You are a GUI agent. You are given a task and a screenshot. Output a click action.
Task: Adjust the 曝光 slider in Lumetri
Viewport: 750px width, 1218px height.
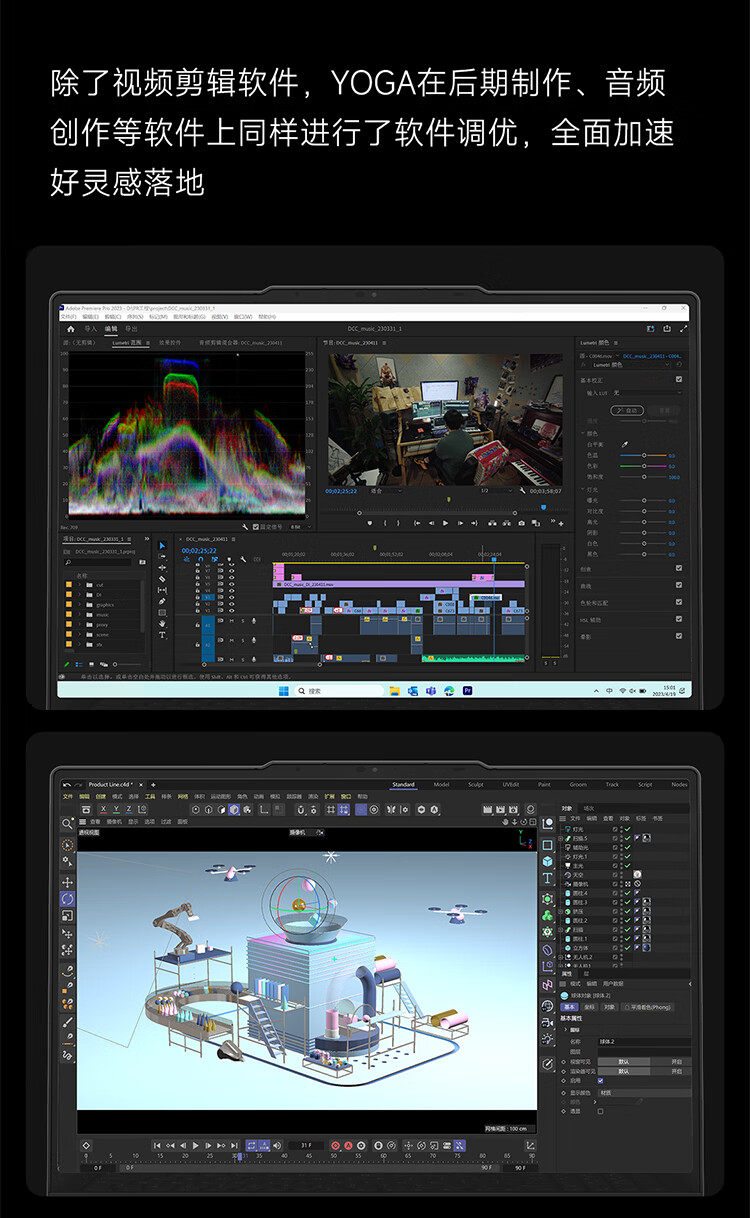pos(644,500)
